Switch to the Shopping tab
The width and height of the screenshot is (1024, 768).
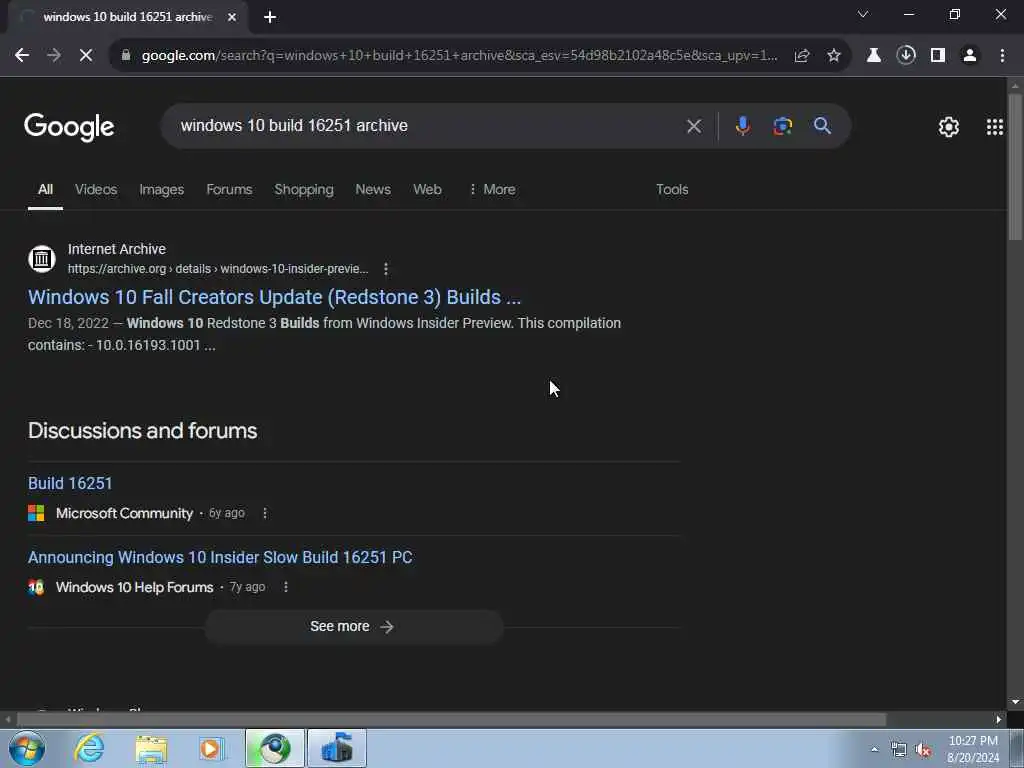tap(304, 189)
